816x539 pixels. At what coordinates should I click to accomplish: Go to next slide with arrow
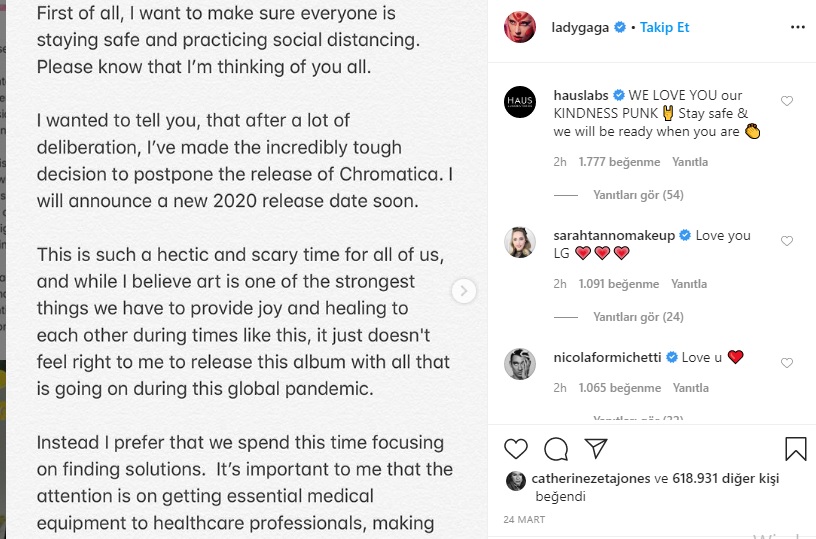[463, 290]
